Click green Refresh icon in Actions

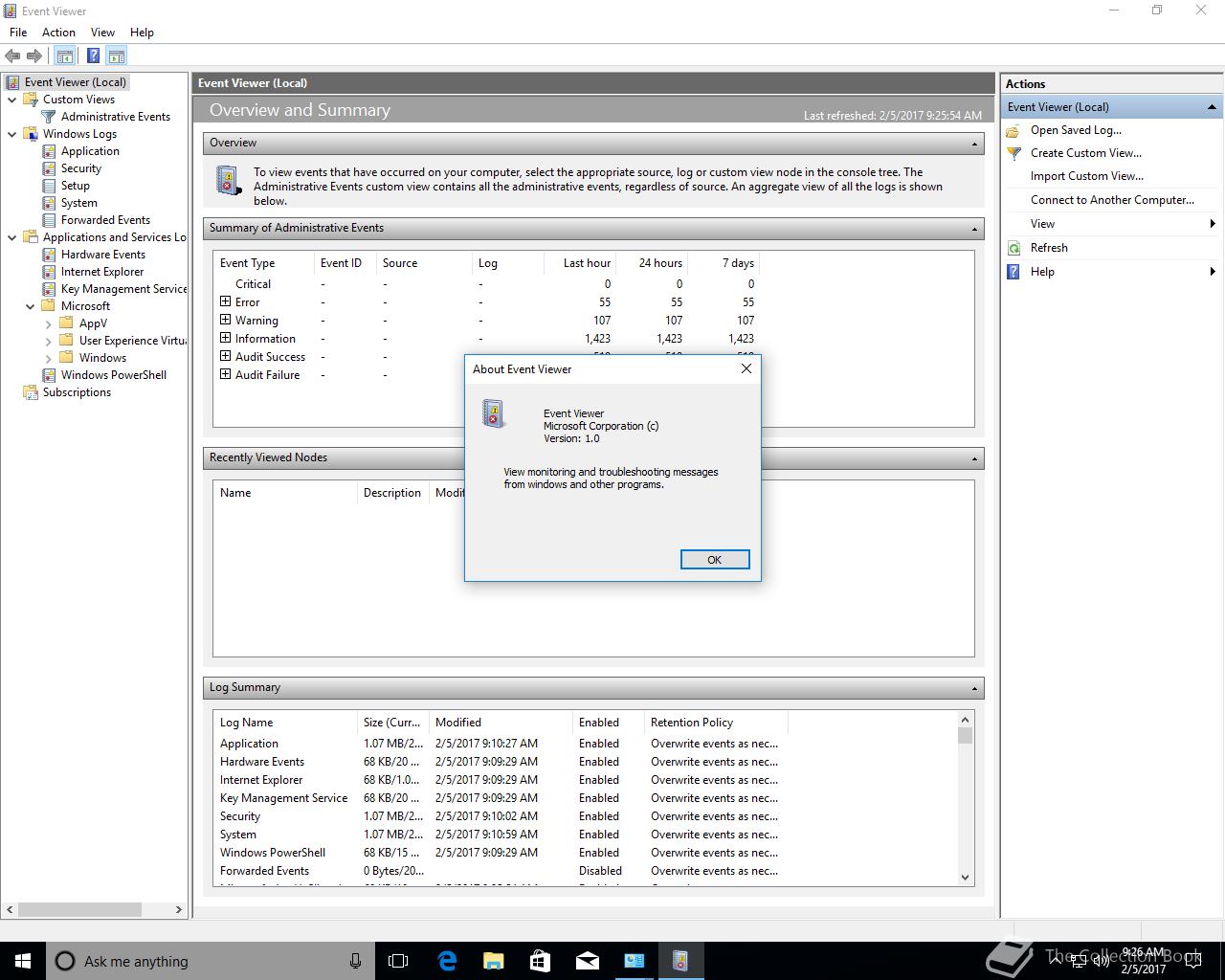[x=1013, y=248]
